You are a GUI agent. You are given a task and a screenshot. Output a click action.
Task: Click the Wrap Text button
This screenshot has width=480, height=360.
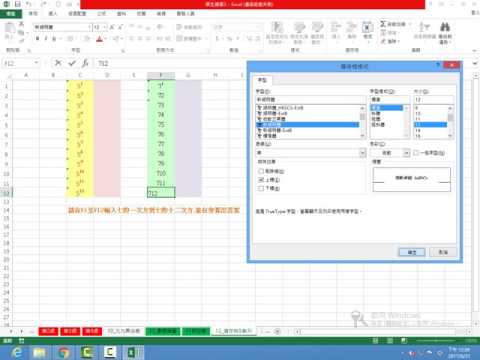190,27
